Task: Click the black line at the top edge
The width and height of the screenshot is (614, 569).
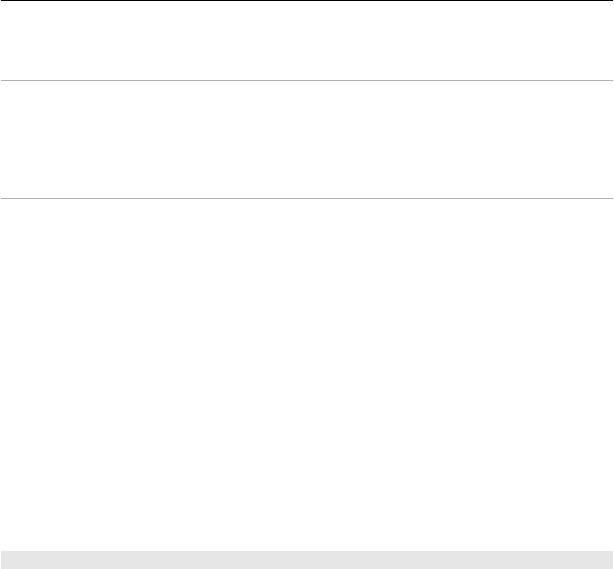Action: tap(307, 1)
